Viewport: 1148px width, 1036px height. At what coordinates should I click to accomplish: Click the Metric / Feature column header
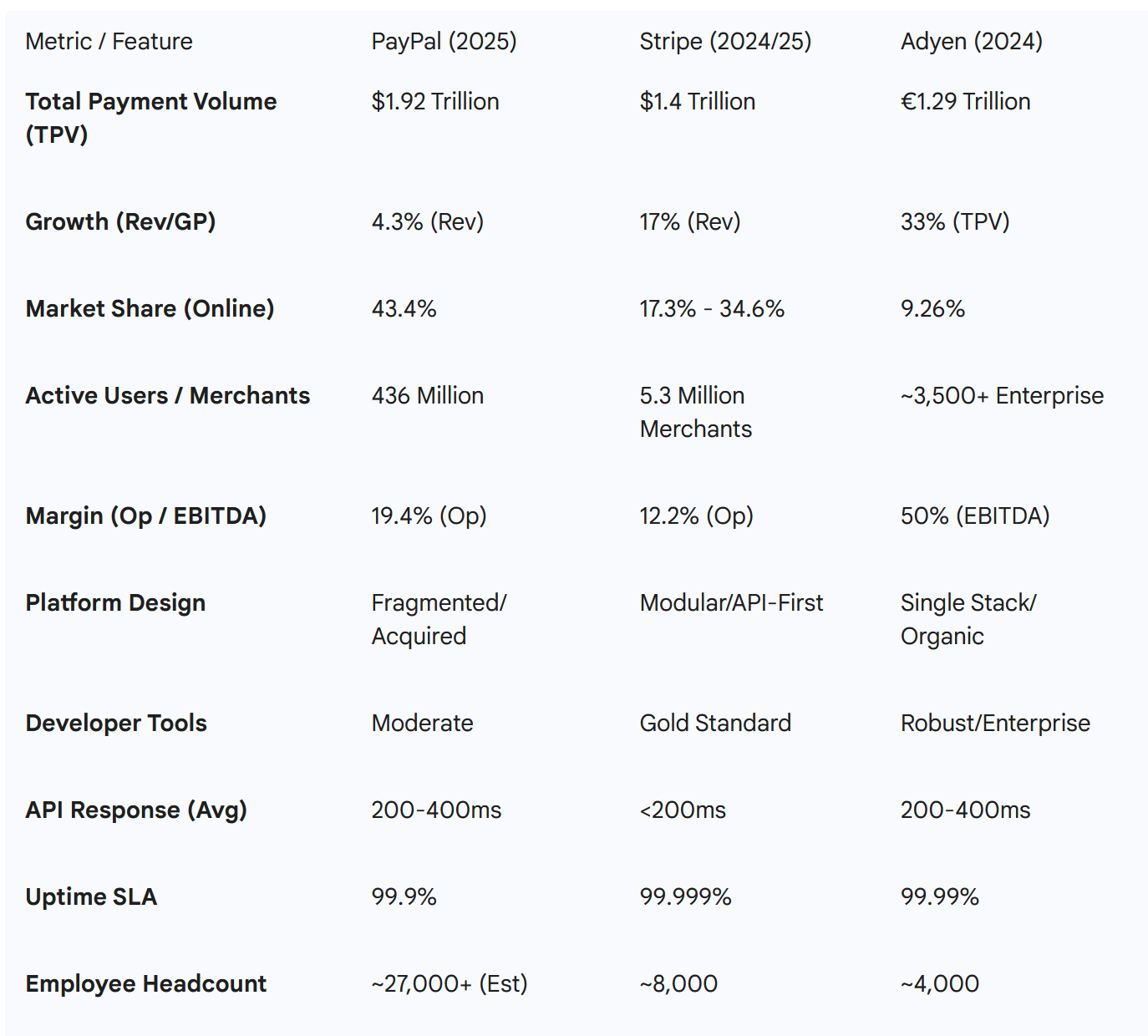coord(109,41)
